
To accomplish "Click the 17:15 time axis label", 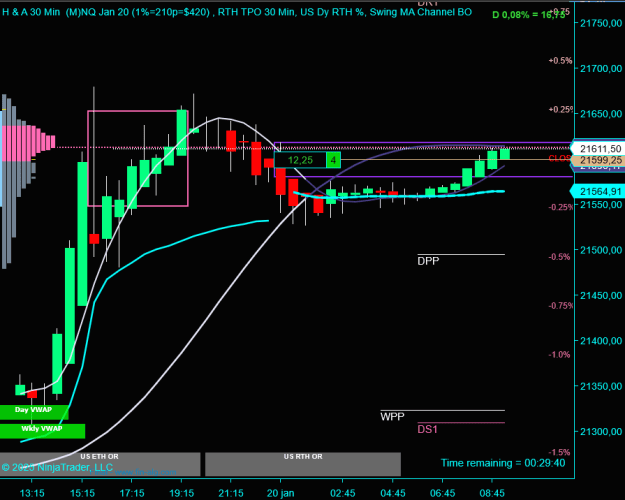I will 132,494.
